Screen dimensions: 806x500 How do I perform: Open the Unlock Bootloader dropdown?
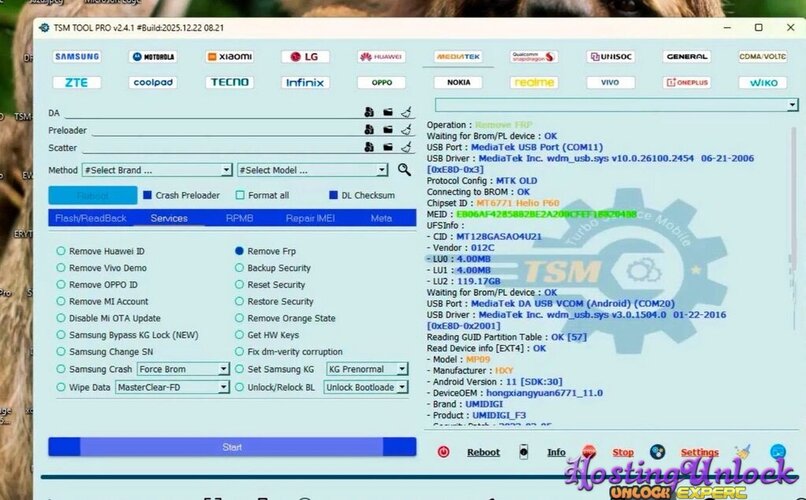[x=365, y=387]
